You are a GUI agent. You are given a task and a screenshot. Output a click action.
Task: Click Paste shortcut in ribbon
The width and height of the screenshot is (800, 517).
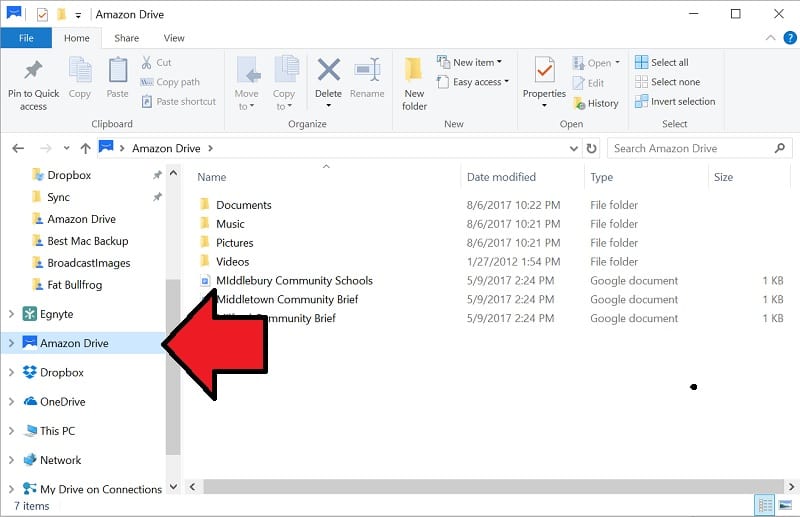[179, 102]
